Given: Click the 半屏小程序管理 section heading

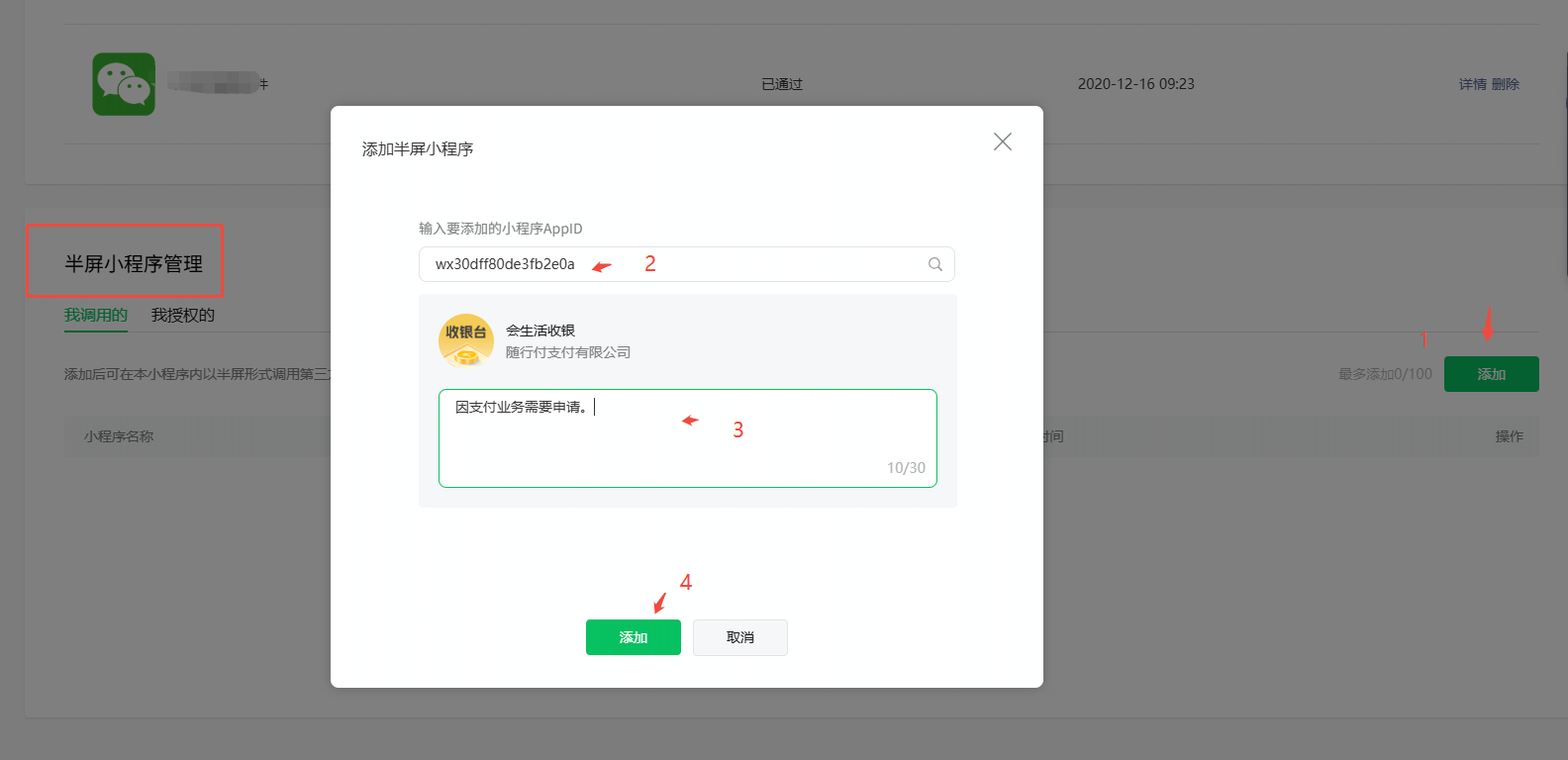Looking at the screenshot, I should click(134, 264).
